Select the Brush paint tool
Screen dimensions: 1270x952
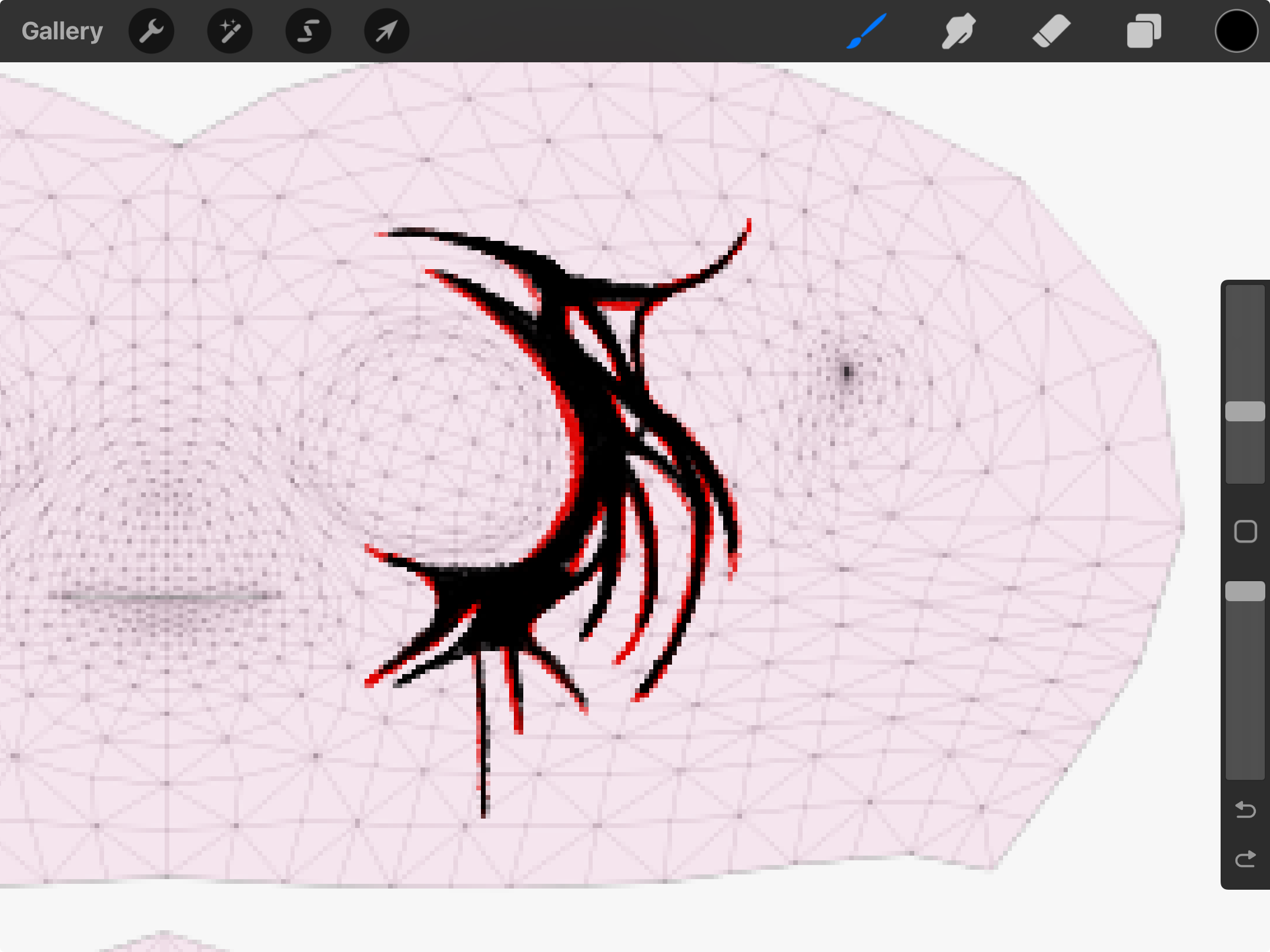[x=867, y=31]
